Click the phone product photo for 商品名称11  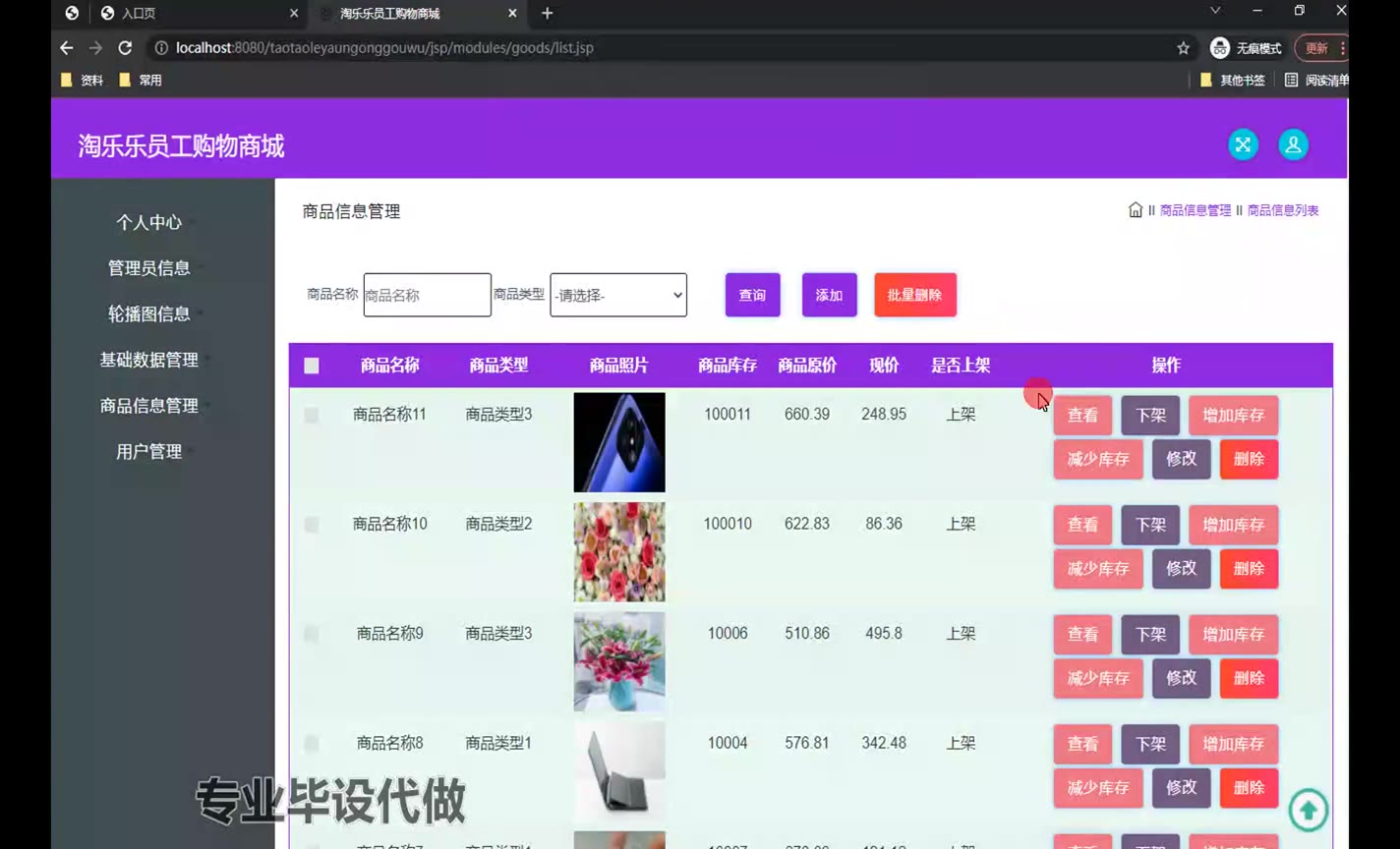(619, 442)
